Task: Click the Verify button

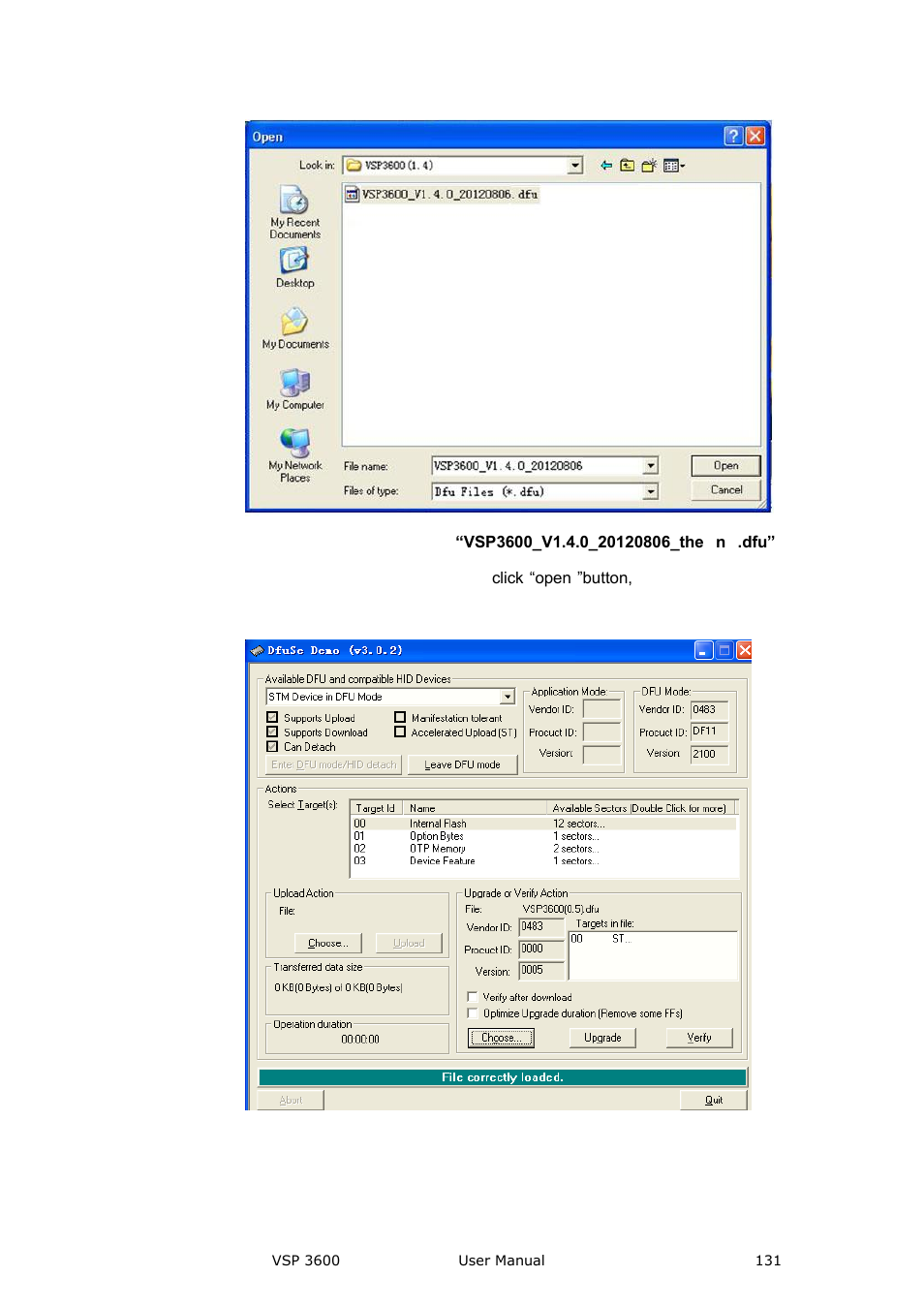Action: coord(699,1038)
